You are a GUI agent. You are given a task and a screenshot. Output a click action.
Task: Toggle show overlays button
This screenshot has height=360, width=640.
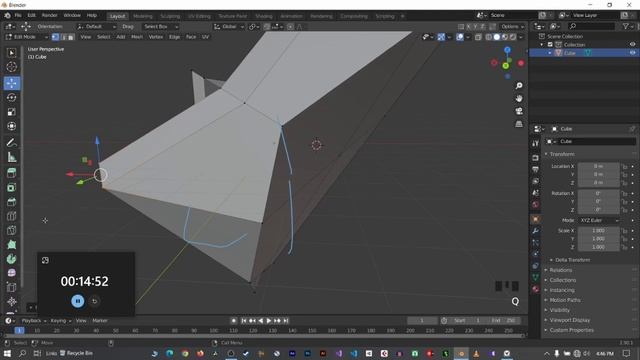point(460,37)
